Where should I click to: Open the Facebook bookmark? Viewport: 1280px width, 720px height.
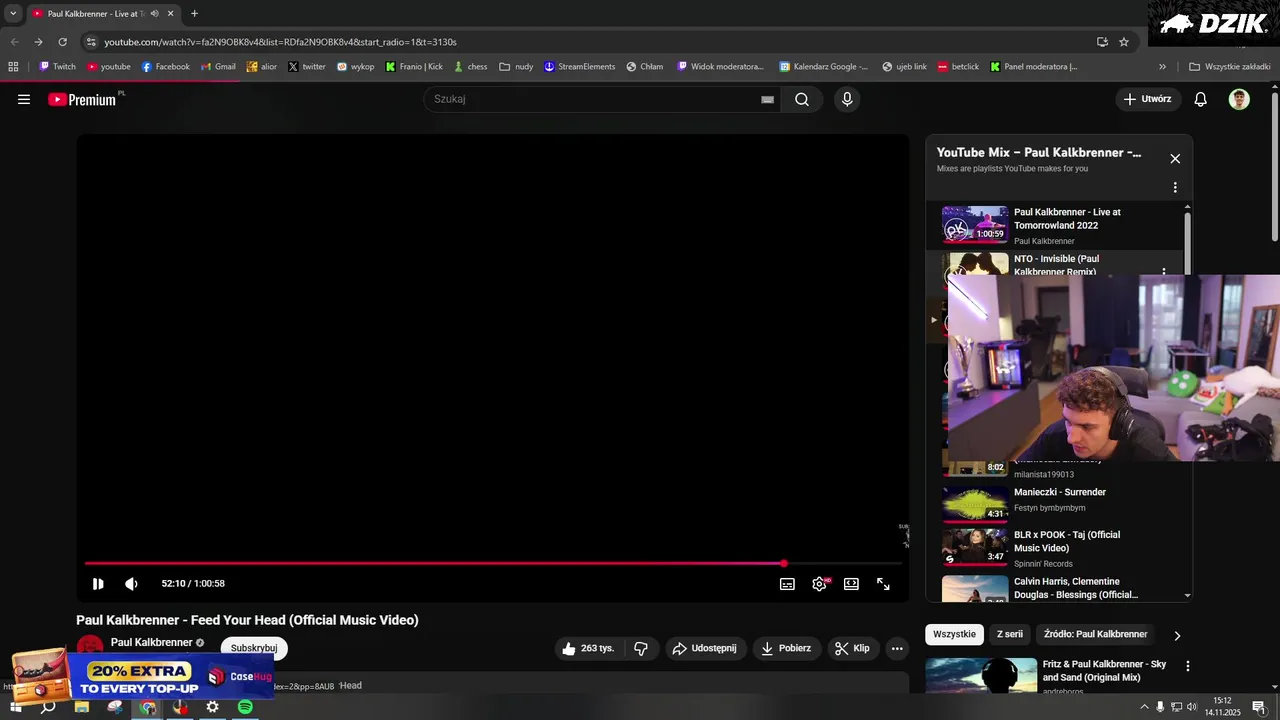166,67
